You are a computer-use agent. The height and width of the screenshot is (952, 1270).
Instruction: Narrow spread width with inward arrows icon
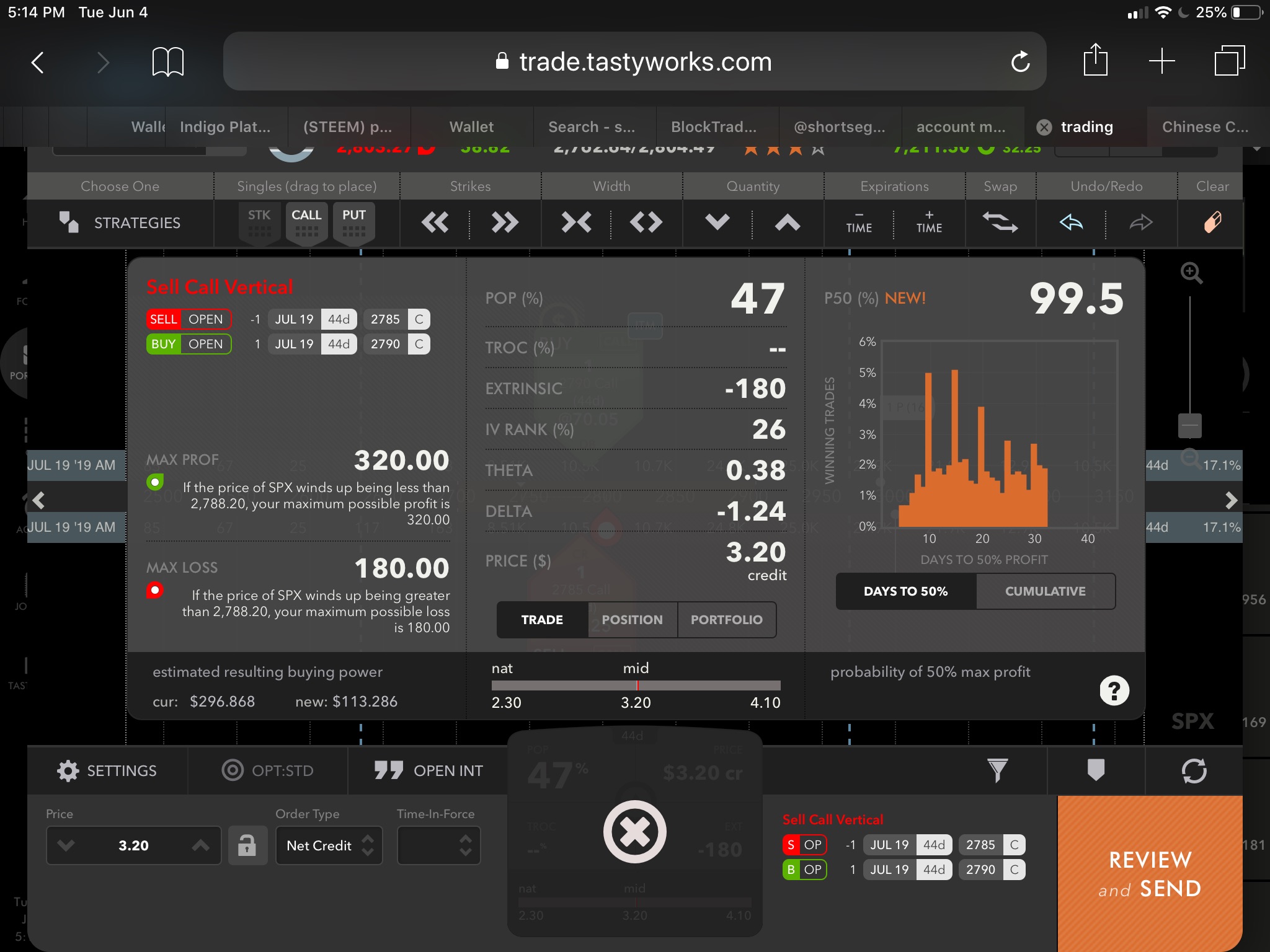click(x=576, y=223)
